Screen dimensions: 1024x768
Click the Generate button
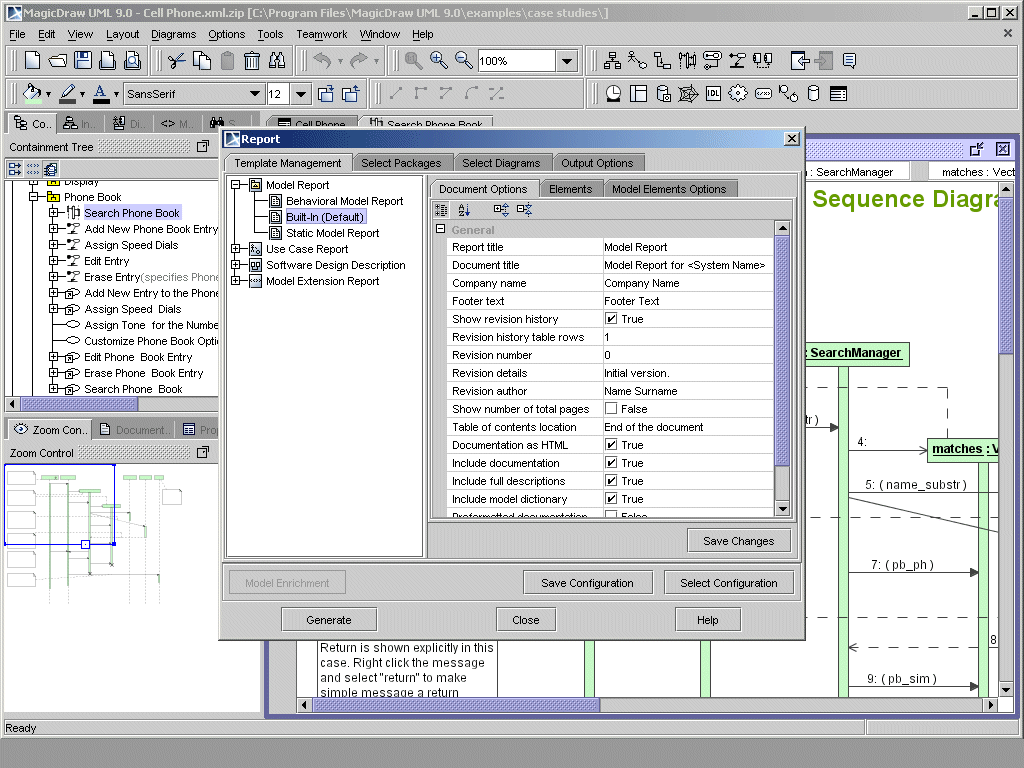pos(329,620)
